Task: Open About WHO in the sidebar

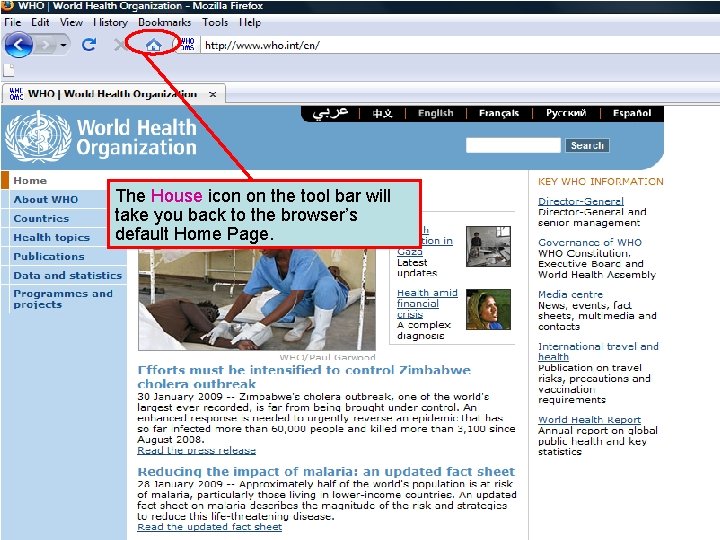Action: [45, 199]
